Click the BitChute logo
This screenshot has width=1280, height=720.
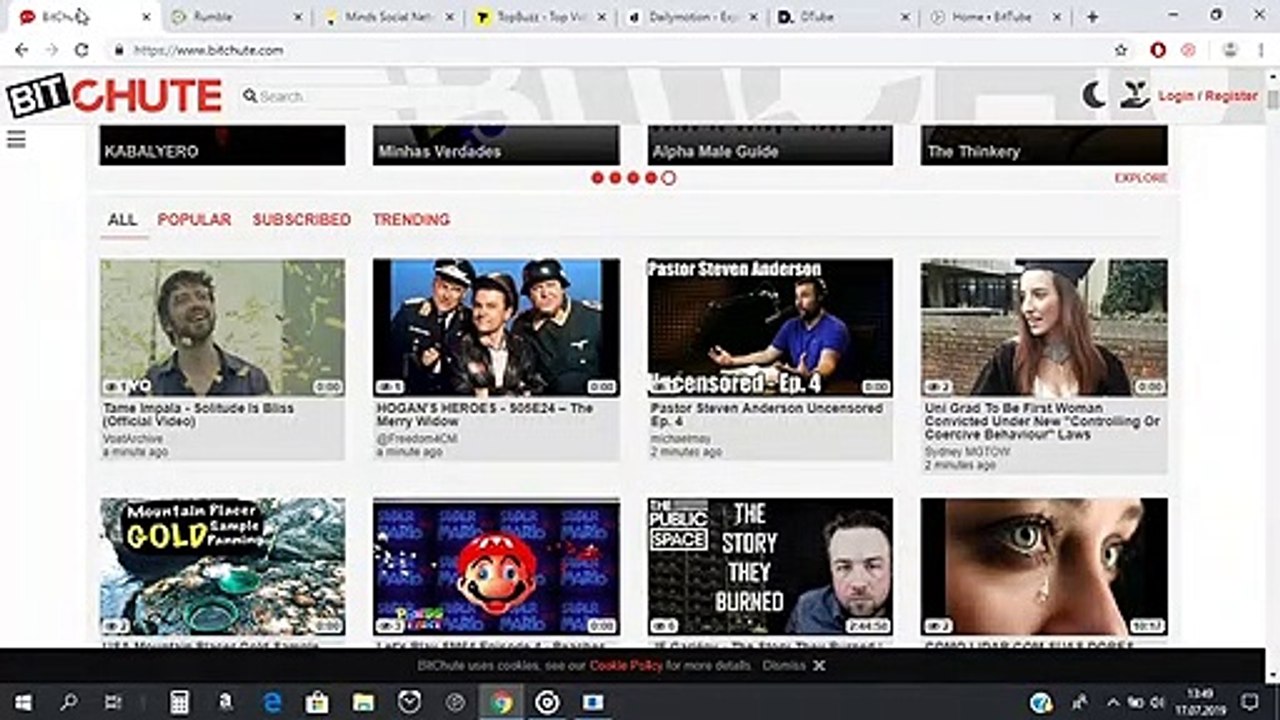click(114, 96)
